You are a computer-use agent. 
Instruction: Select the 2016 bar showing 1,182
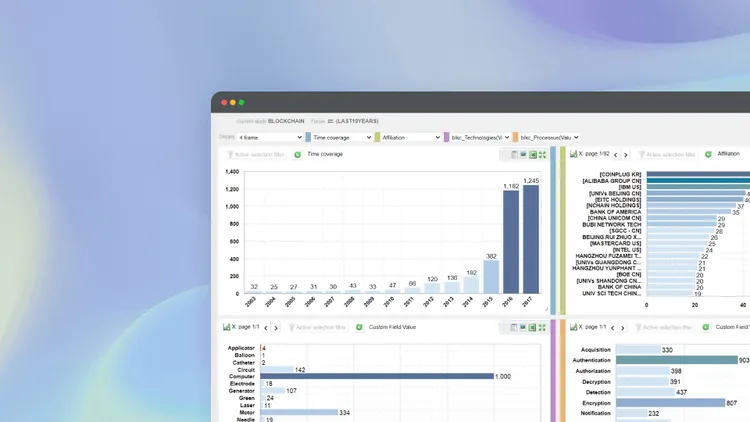(511, 242)
